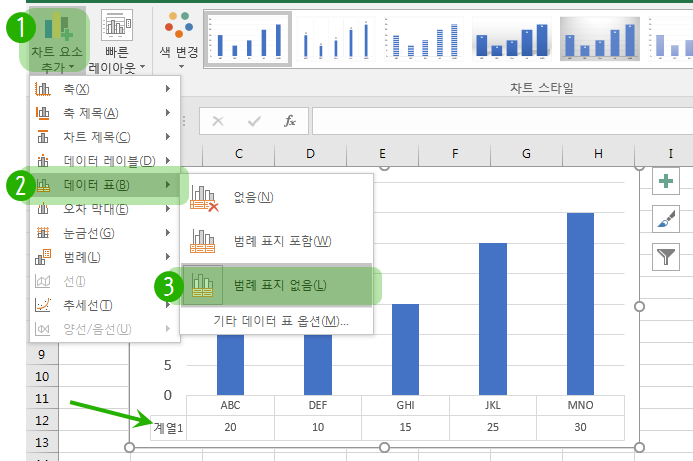Open the 눈금선(G) gridlines submenu

(105, 232)
